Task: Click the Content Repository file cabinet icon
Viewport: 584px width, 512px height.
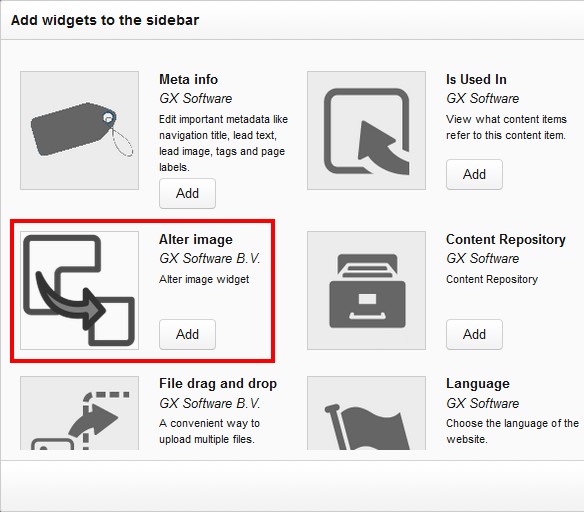Action: point(366,290)
